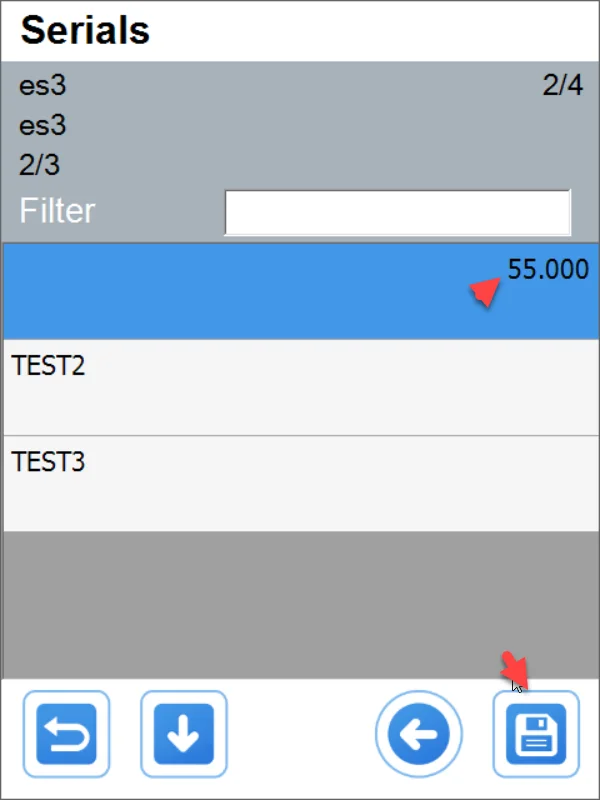Click the top es3 label beside 2/4
Screen dimensions: 600x800
pos(42,86)
